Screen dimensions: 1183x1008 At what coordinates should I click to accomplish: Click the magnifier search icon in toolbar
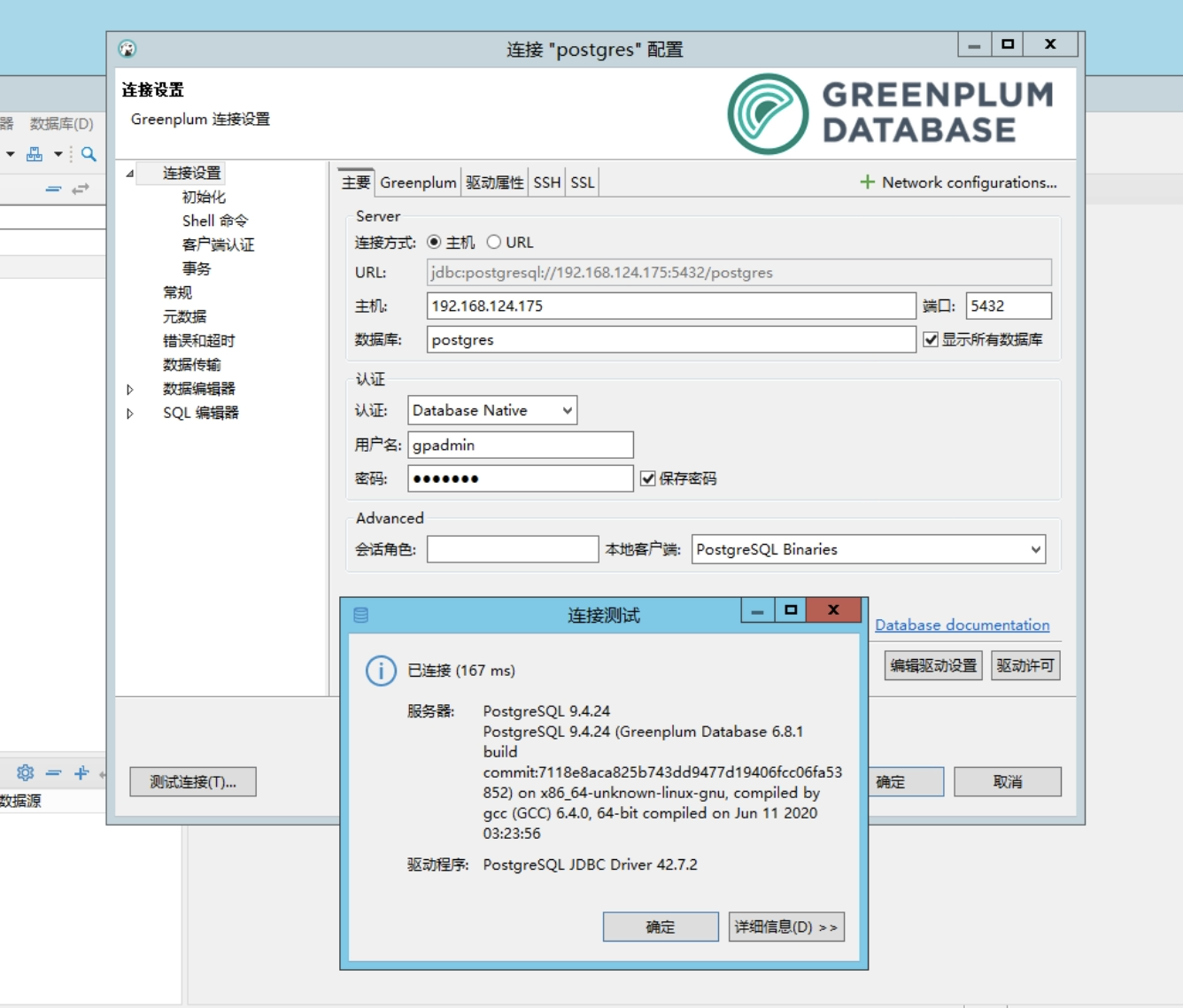(x=89, y=154)
